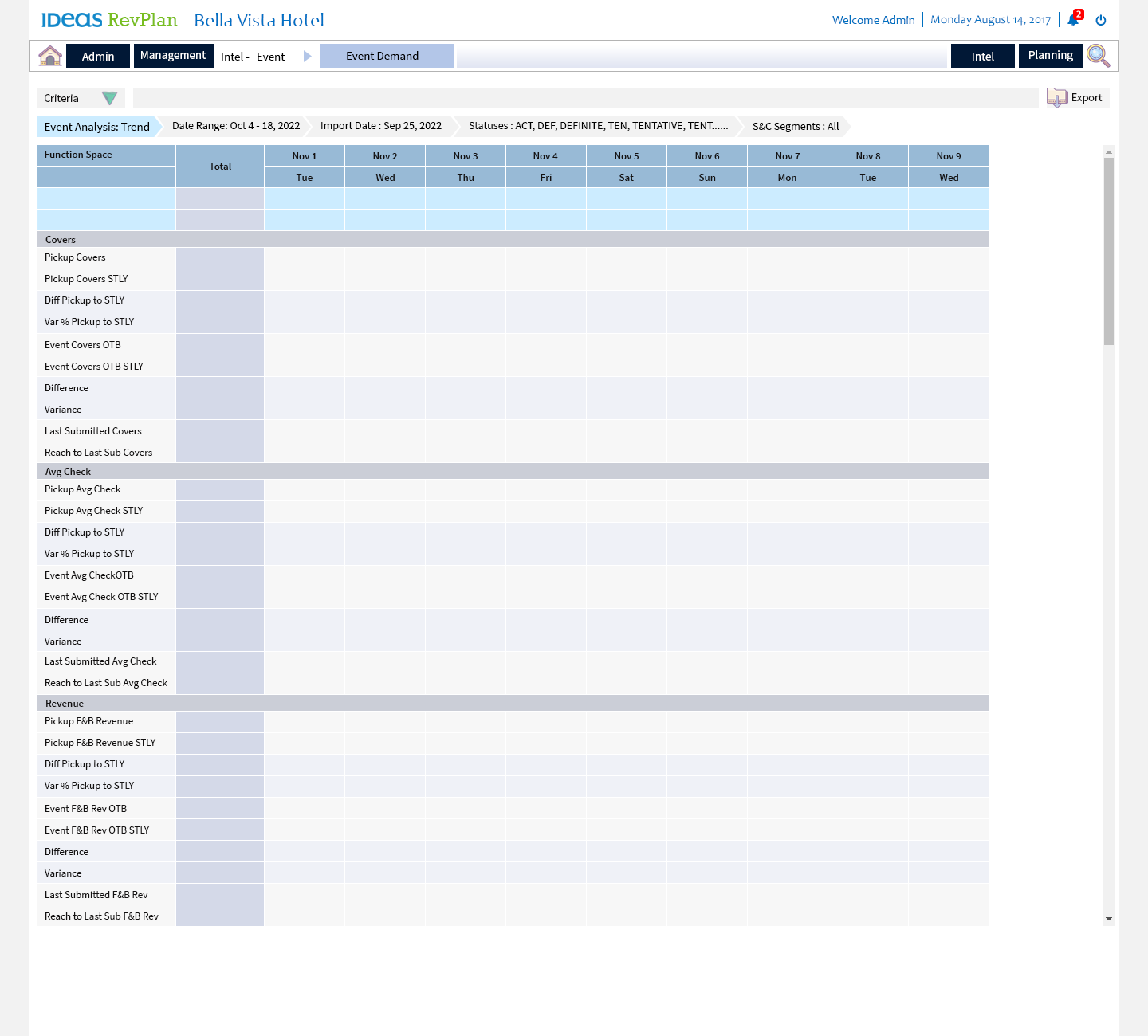This screenshot has height=1036, width=1148.
Task: Click the Intel button on right
Action: 982,57
